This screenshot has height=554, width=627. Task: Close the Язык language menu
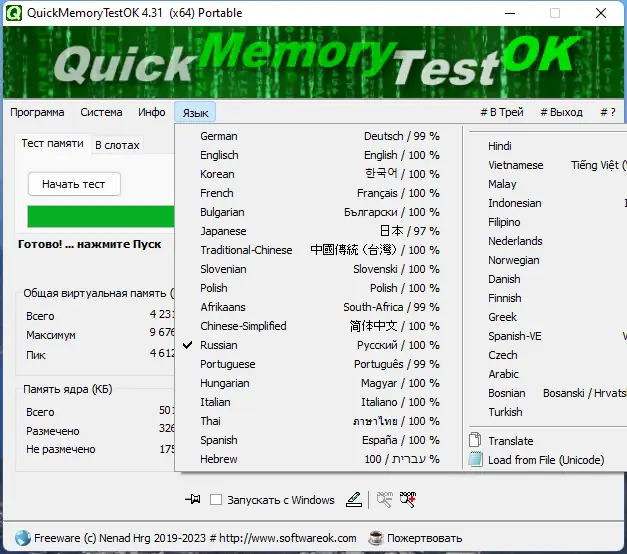[x=195, y=113]
